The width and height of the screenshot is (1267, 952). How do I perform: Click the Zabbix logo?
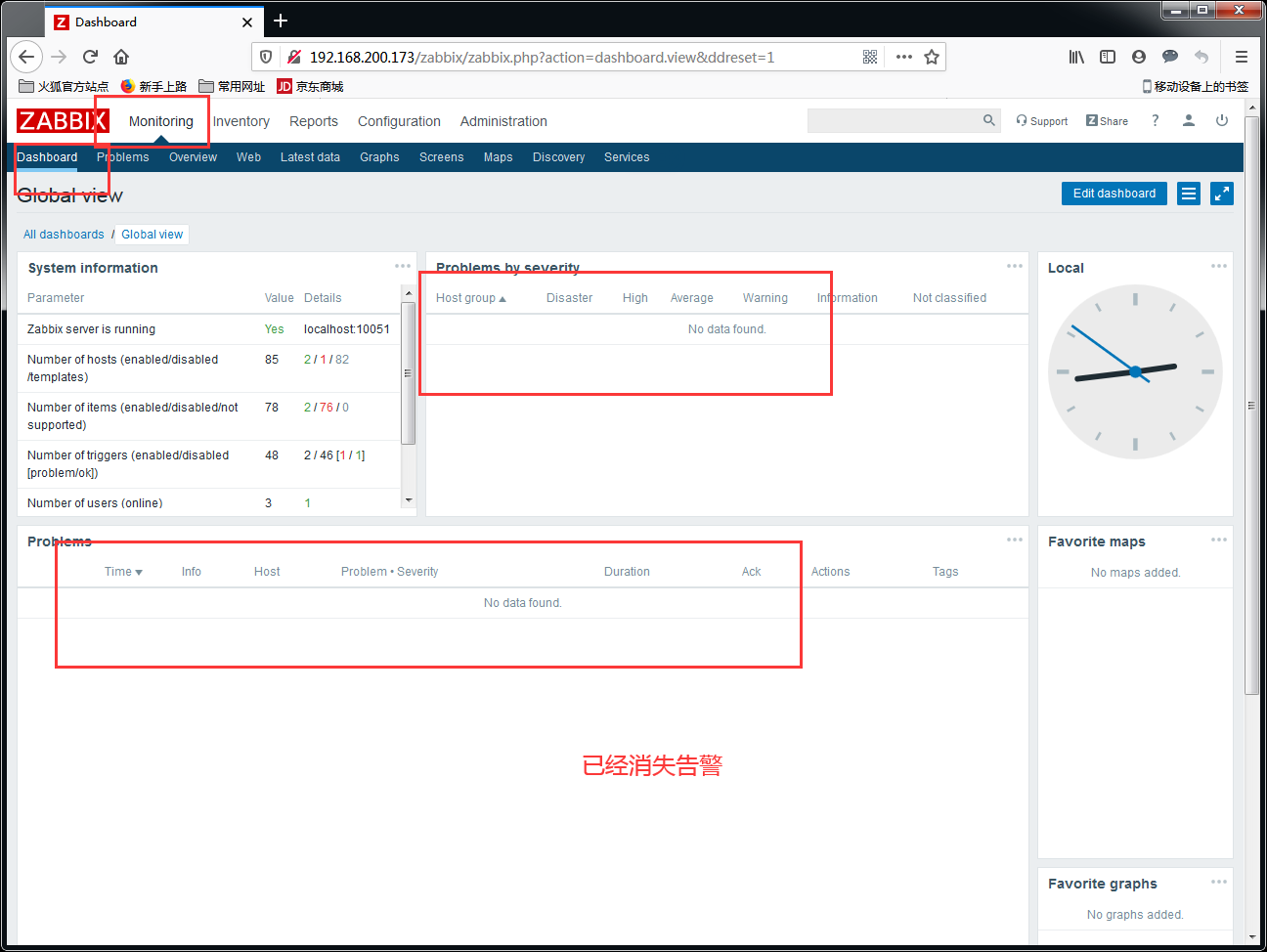point(63,121)
